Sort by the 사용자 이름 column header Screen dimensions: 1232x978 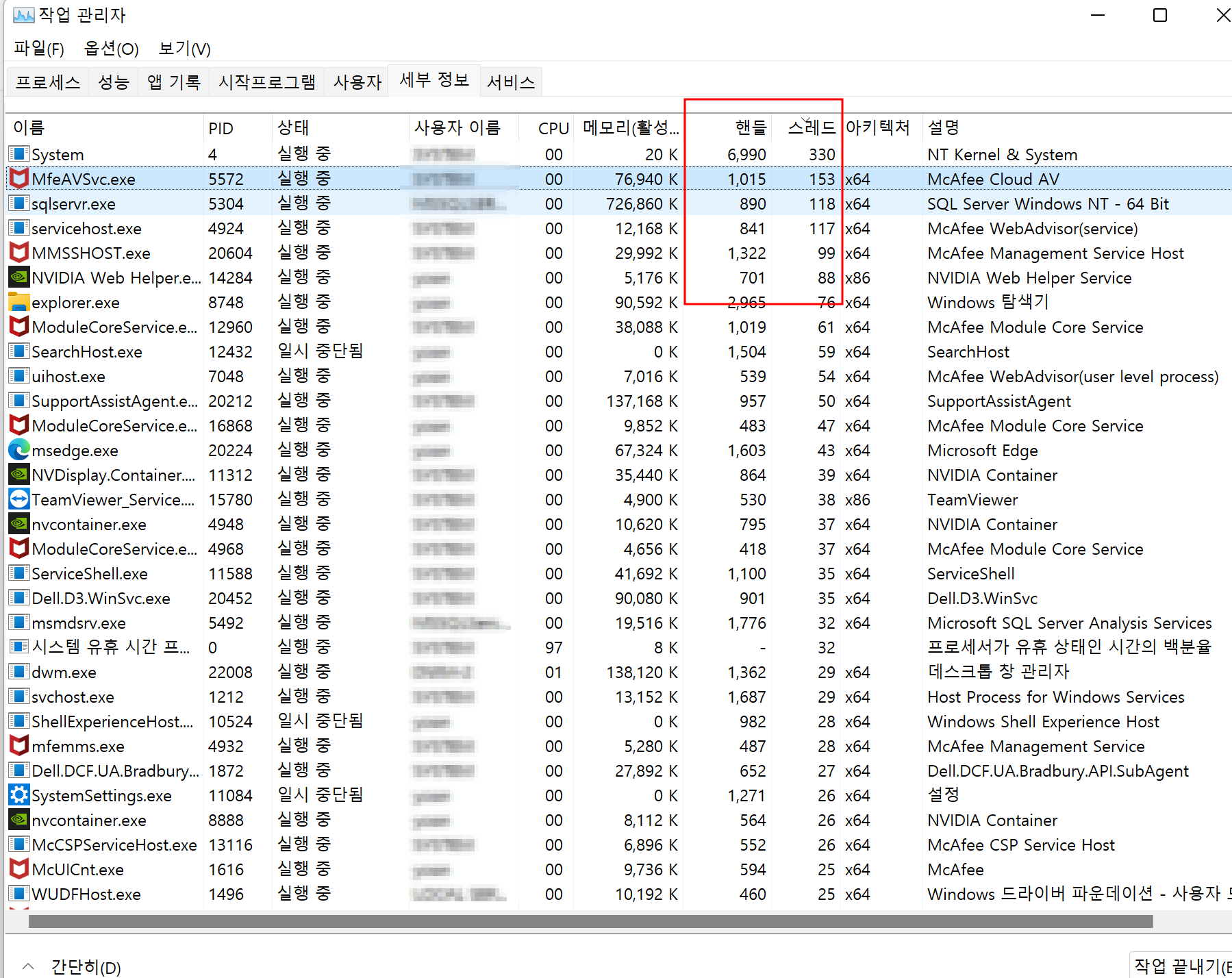coord(464,127)
